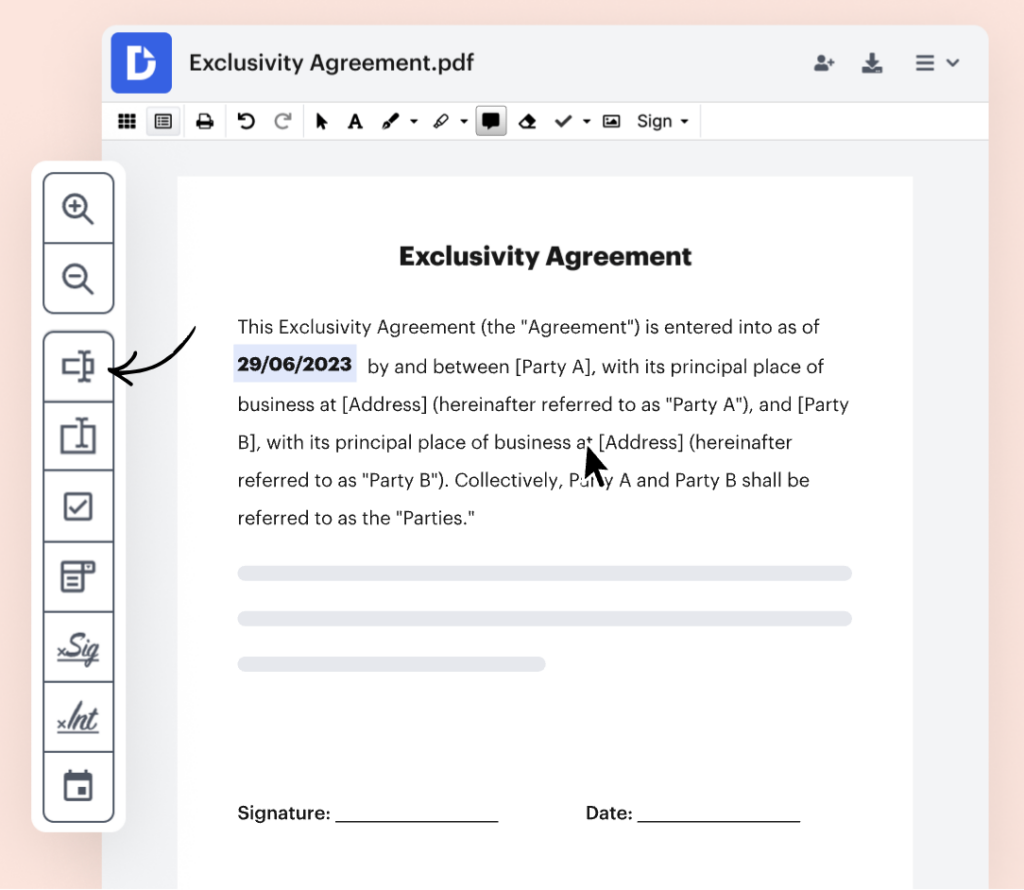Add a checkbox field from sidebar
This screenshot has height=890, width=1024.
78,507
